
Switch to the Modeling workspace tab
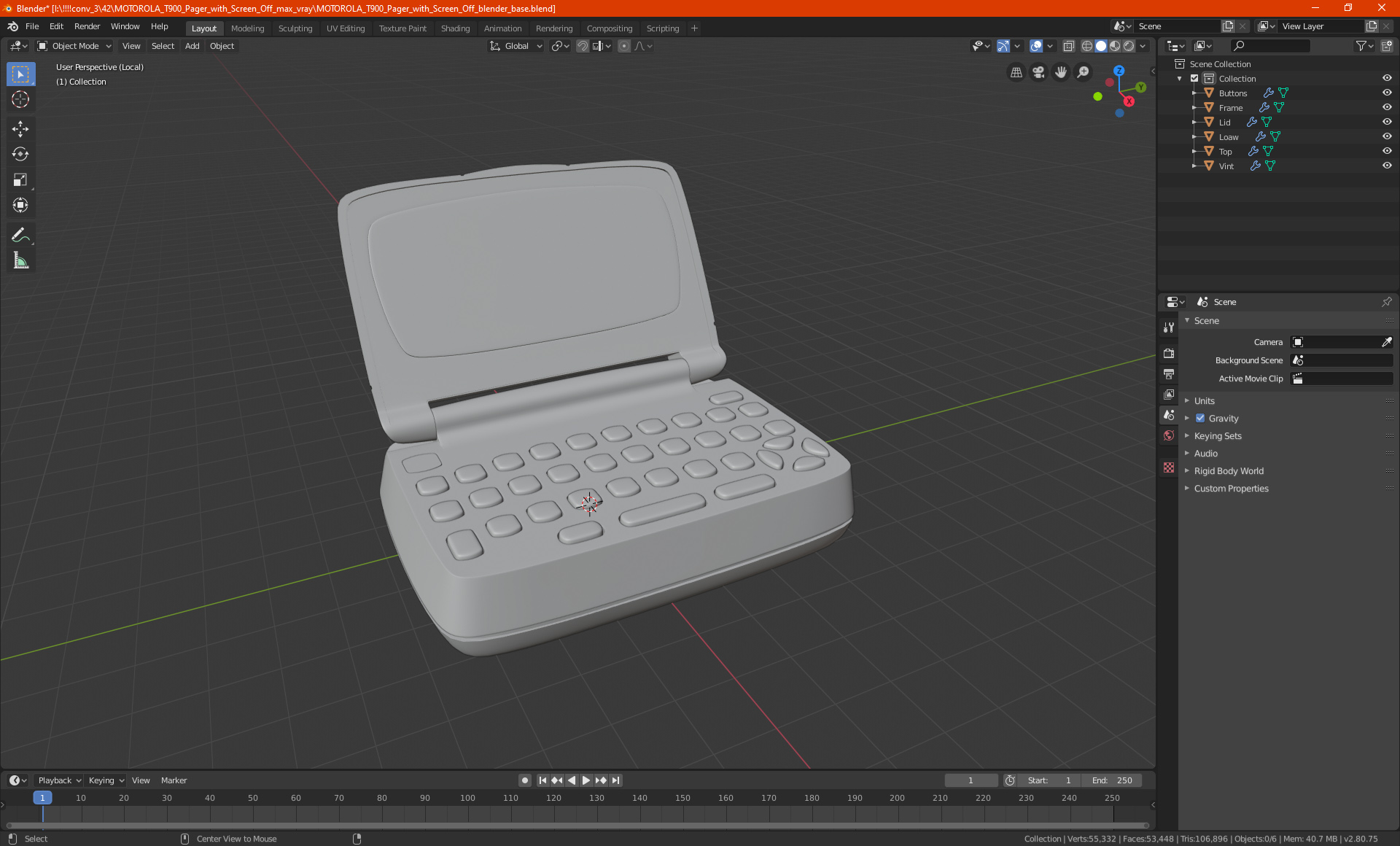247,28
